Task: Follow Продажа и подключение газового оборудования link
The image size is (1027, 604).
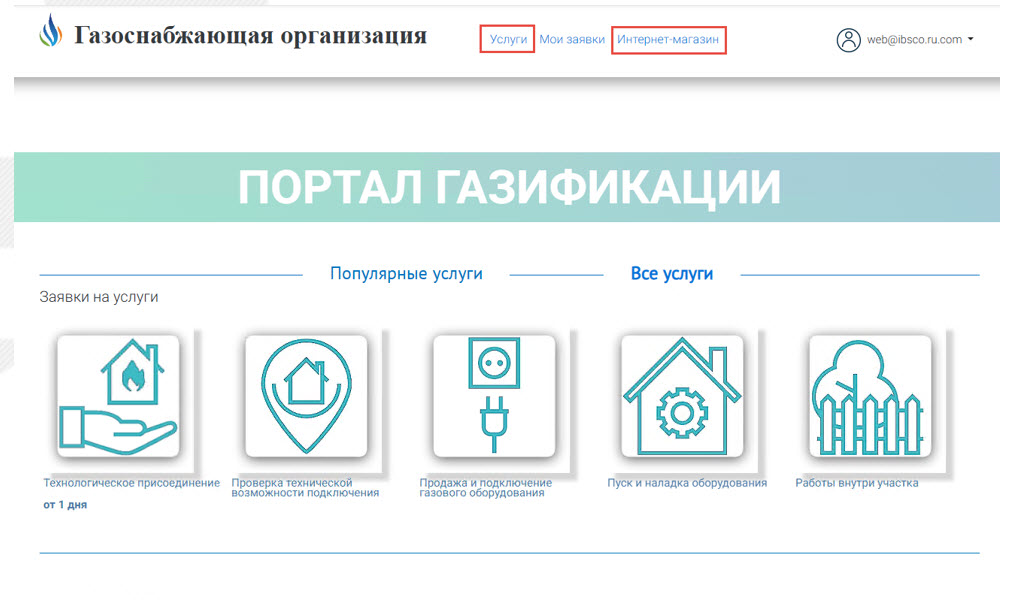Action: (485, 488)
